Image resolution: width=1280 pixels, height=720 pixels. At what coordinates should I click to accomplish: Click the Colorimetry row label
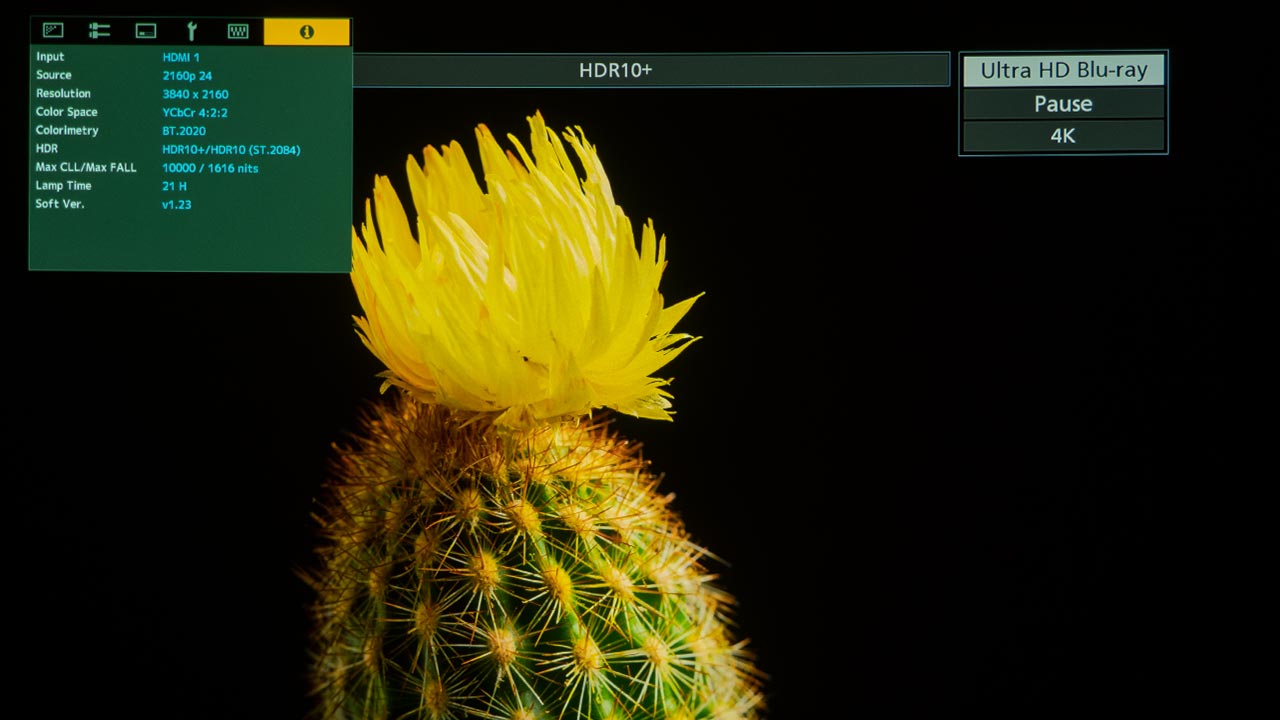click(67, 131)
